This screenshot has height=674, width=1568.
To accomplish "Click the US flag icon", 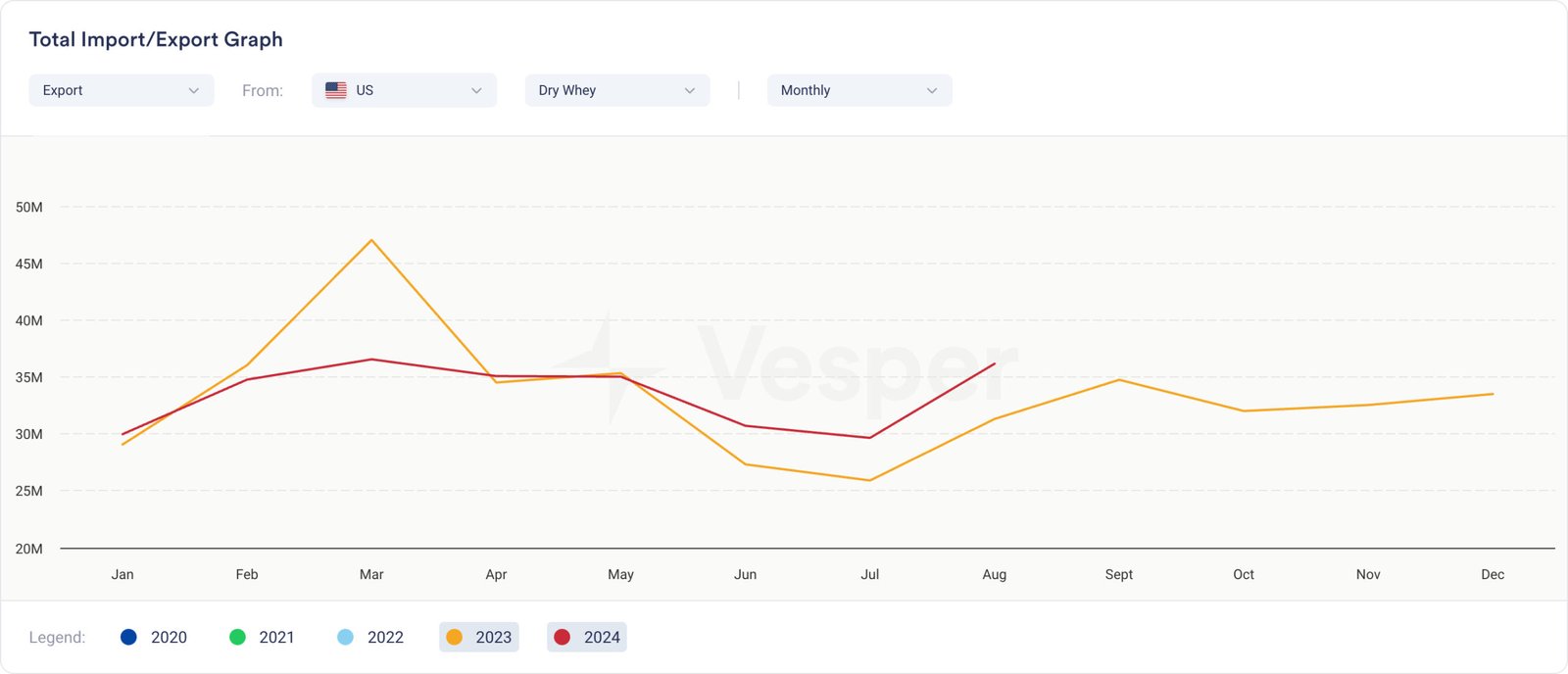I will pos(335,90).
